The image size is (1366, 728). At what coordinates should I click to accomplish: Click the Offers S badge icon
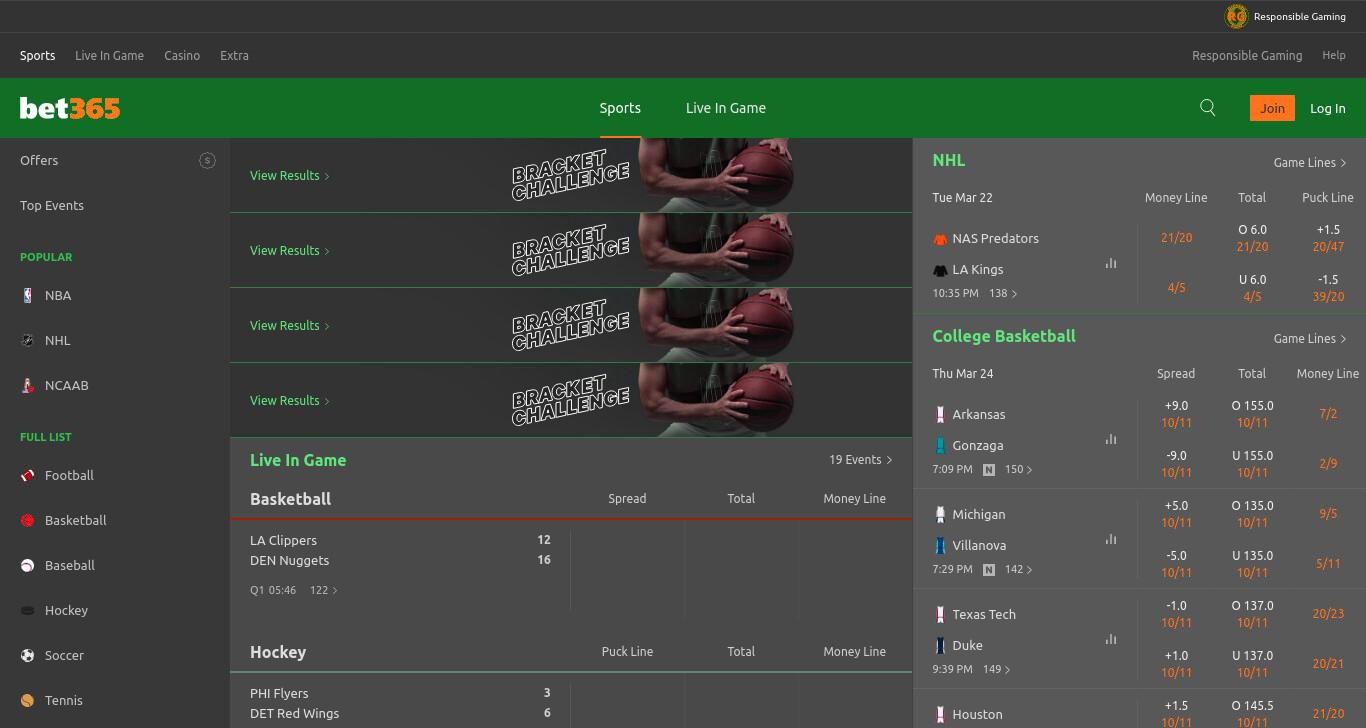pos(207,160)
